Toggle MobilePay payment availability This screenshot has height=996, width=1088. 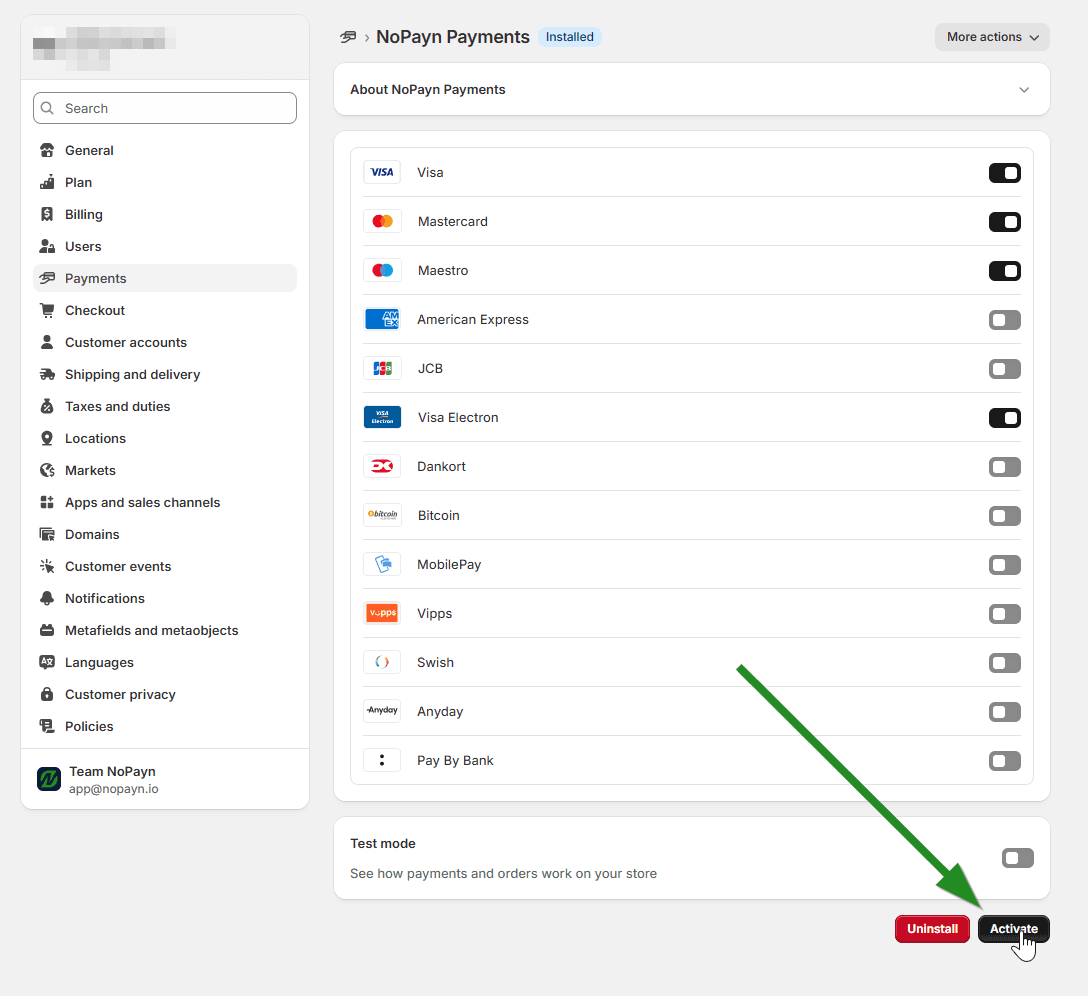click(1004, 564)
